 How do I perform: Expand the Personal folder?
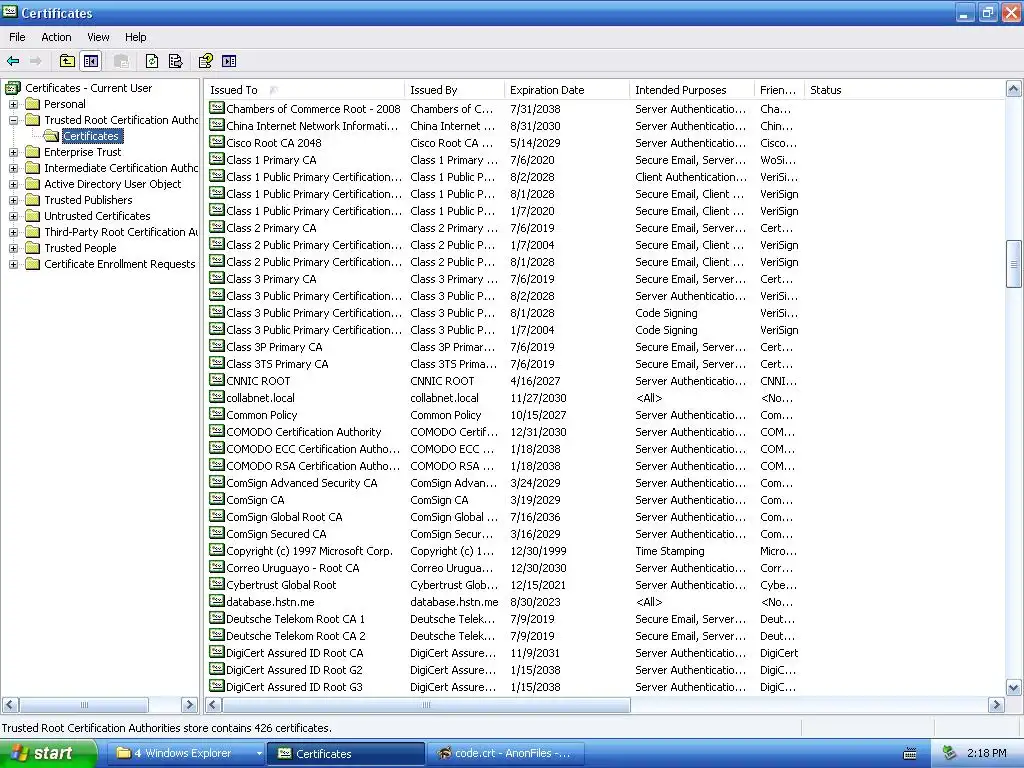pos(13,104)
